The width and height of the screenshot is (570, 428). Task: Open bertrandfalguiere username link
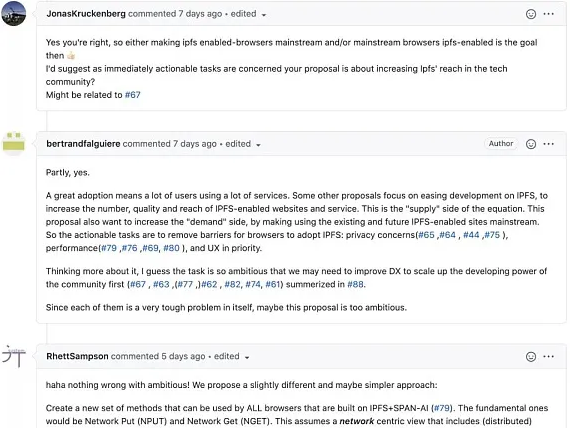point(83,144)
